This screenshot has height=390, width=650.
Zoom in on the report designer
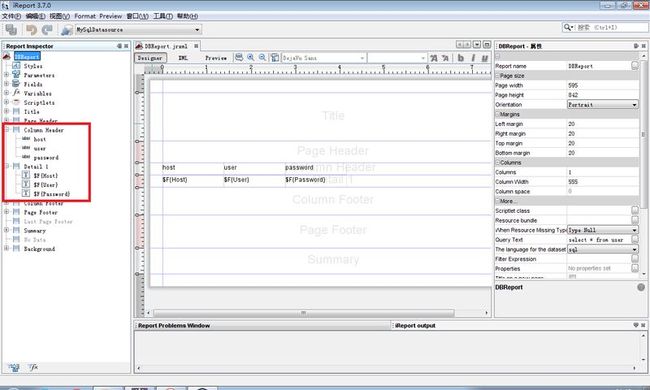pyautogui.click(x=251, y=58)
